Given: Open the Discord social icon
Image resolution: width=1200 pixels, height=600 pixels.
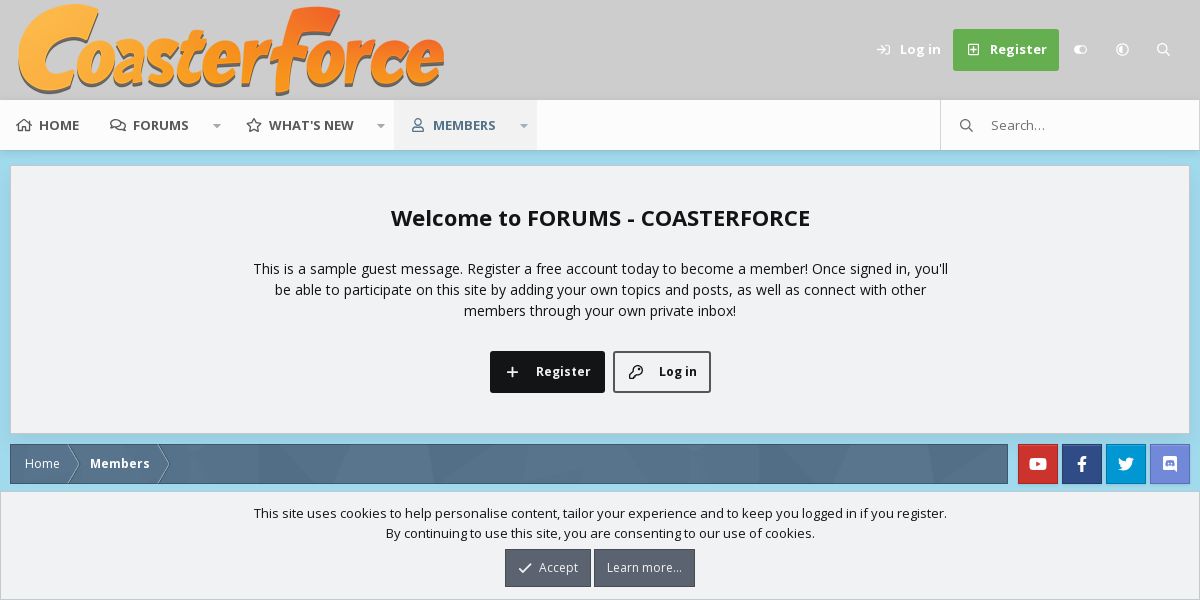Looking at the screenshot, I should 1170,464.
